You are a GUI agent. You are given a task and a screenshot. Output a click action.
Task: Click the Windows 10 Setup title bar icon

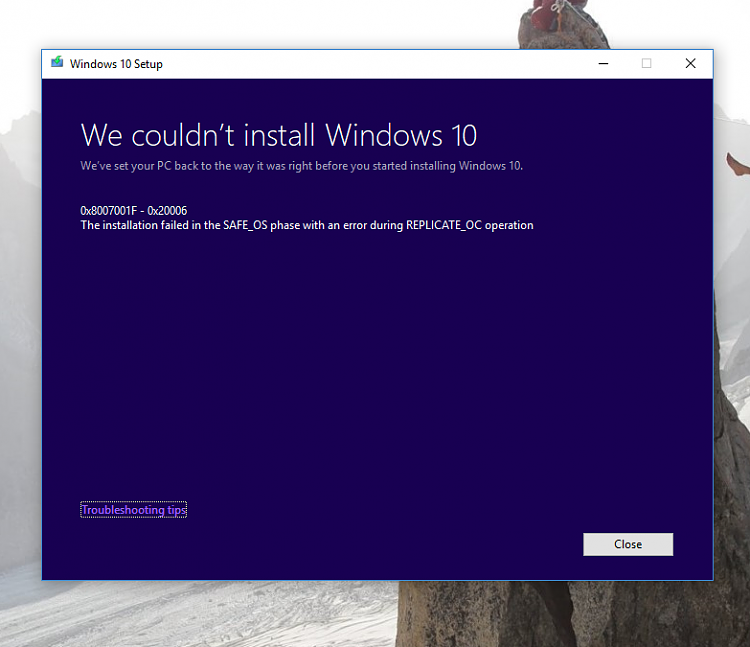pos(57,62)
